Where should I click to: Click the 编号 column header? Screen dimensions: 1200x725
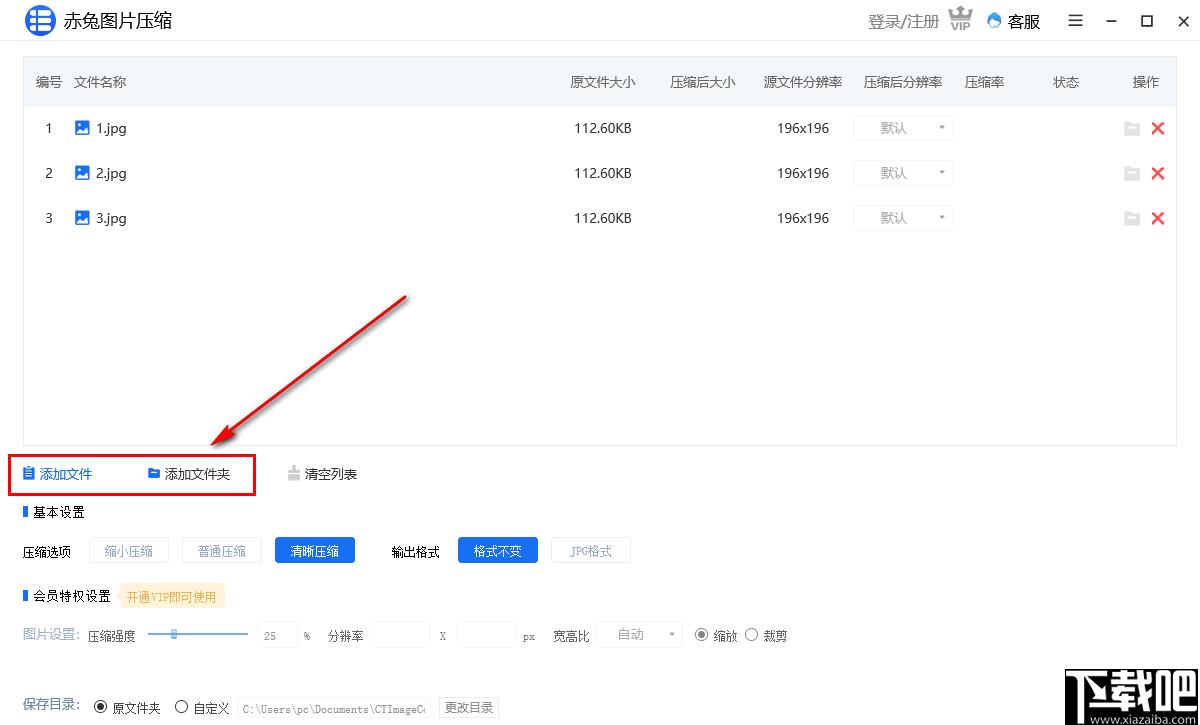click(49, 82)
